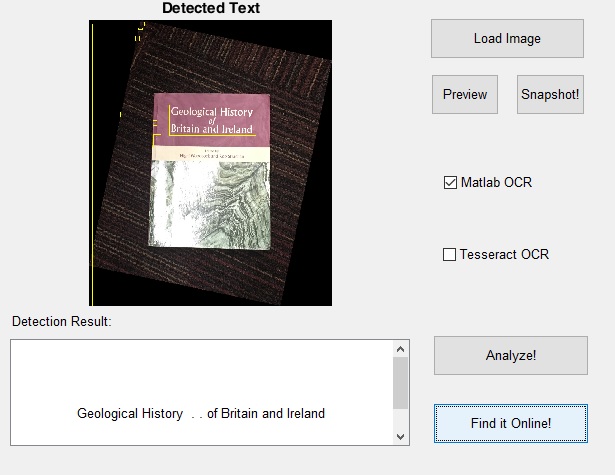This screenshot has height=475, width=615.
Task: Click the Tesseract OCR label text
Action: (x=504, y=254)
